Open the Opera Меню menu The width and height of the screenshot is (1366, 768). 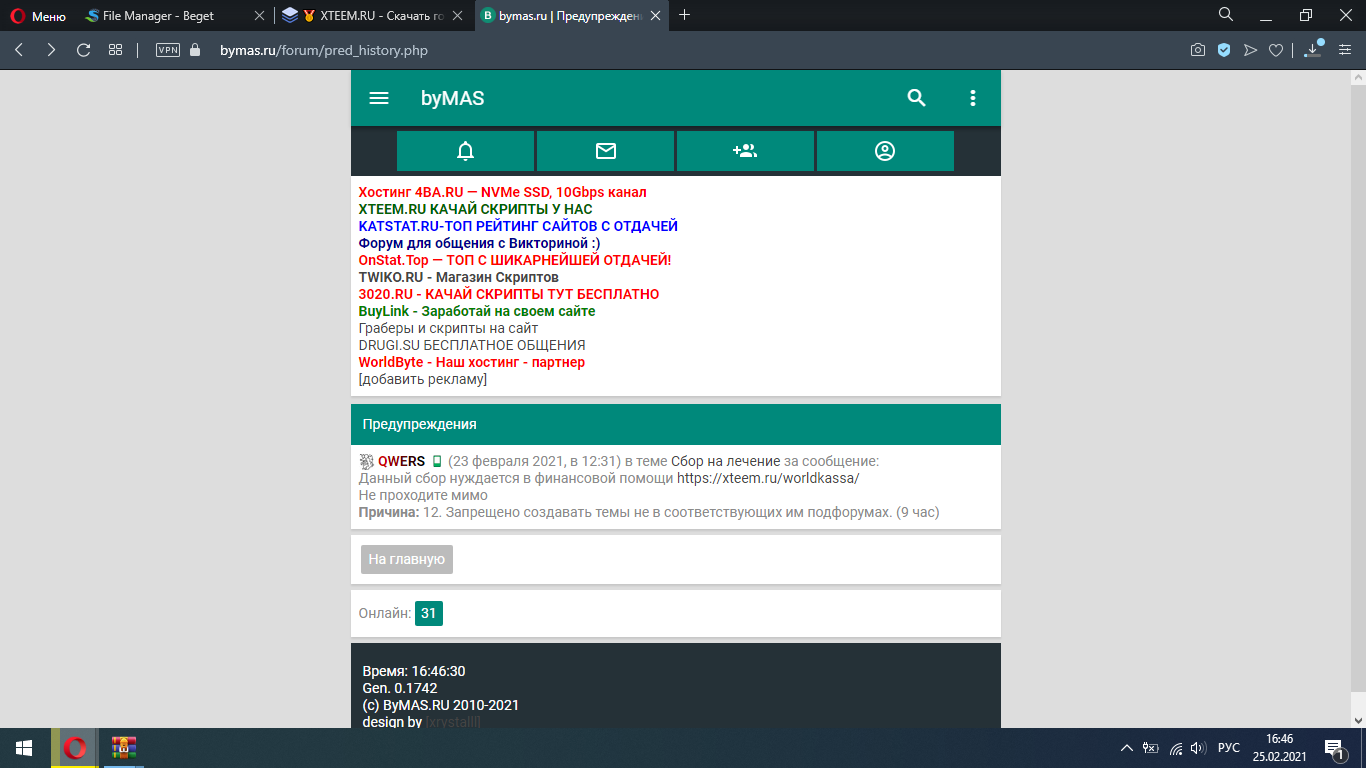(x=38, y=16)
